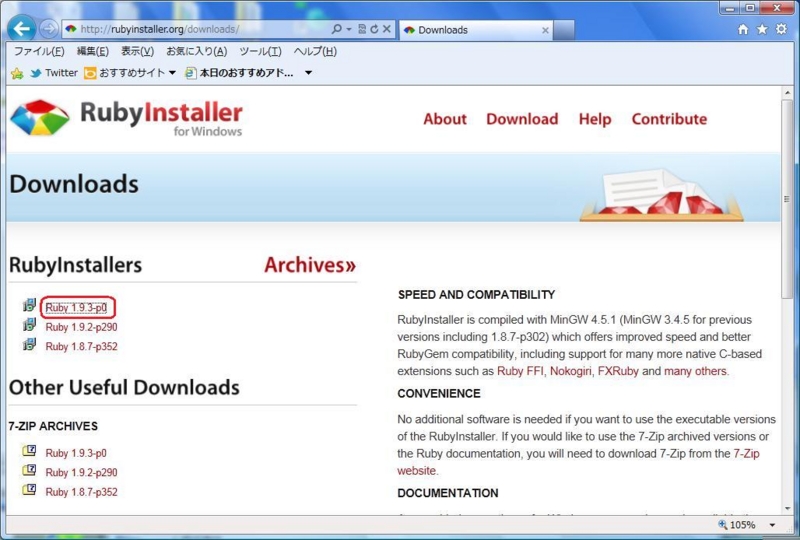Click installer icon beside first Ruby 1.9.2-p290
Screen dimensions: 800x540
[29, 325]
